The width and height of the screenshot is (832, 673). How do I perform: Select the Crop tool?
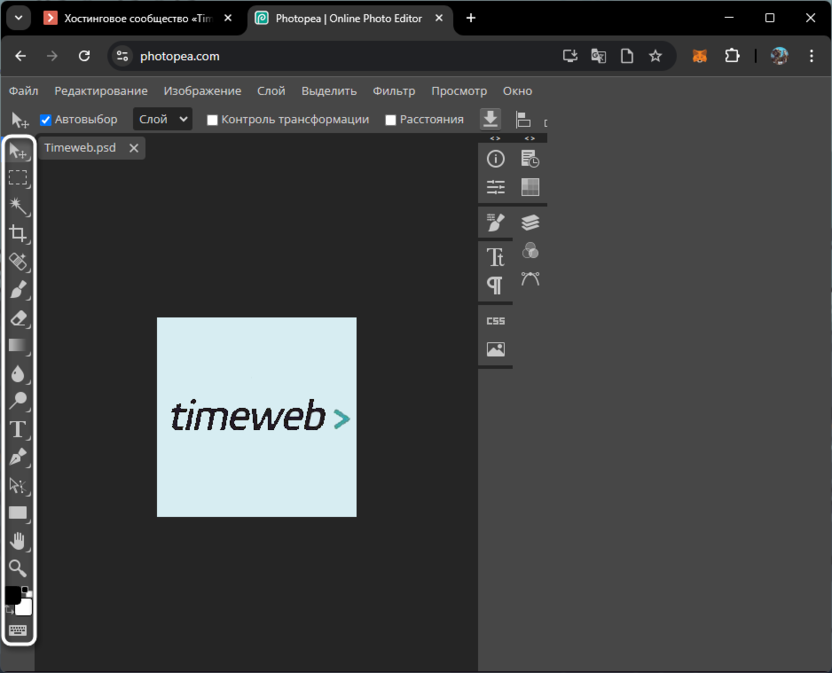coord(18,234)
